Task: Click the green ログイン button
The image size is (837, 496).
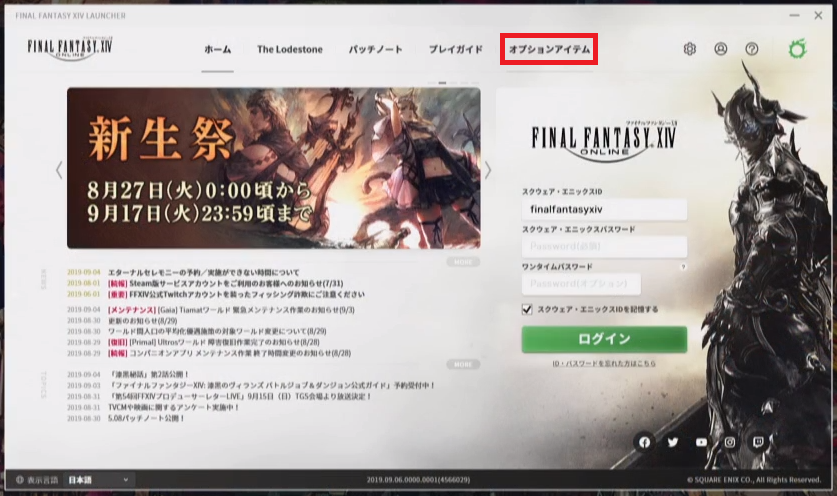Action: [604, 339]
